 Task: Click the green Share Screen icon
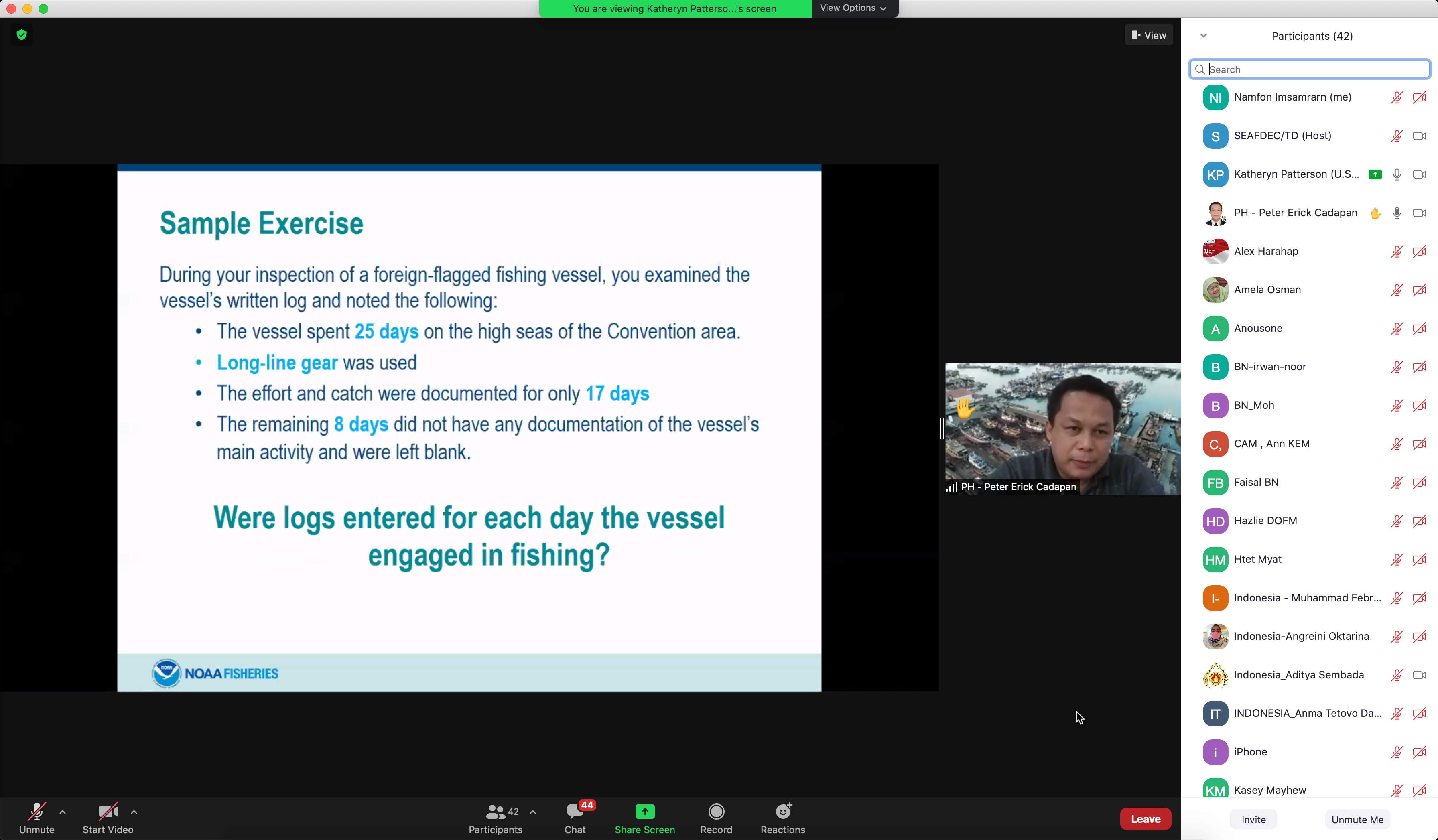644,812
